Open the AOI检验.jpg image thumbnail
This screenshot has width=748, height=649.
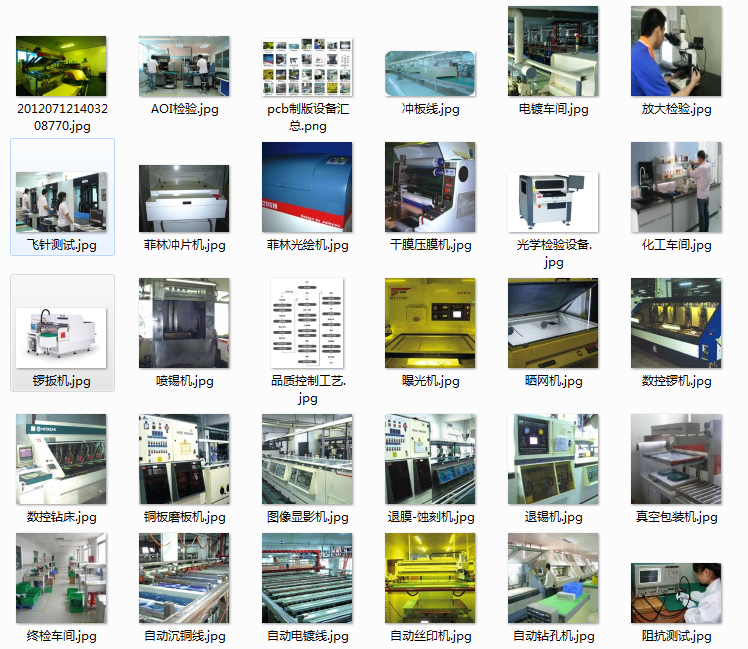click(x=184, y=66)
